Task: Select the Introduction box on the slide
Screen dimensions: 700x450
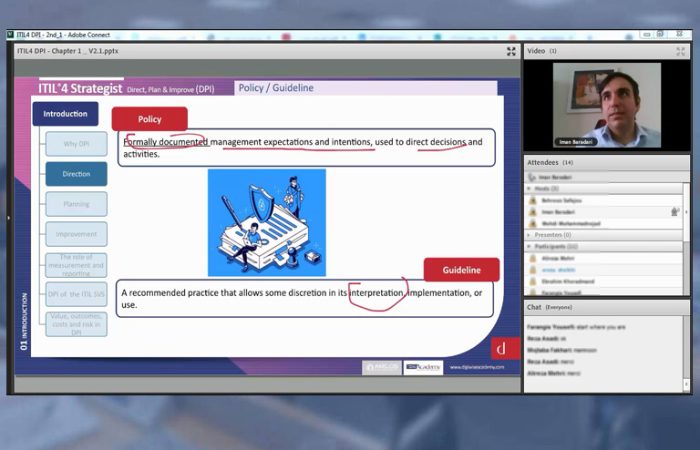Action: point(65,114)
